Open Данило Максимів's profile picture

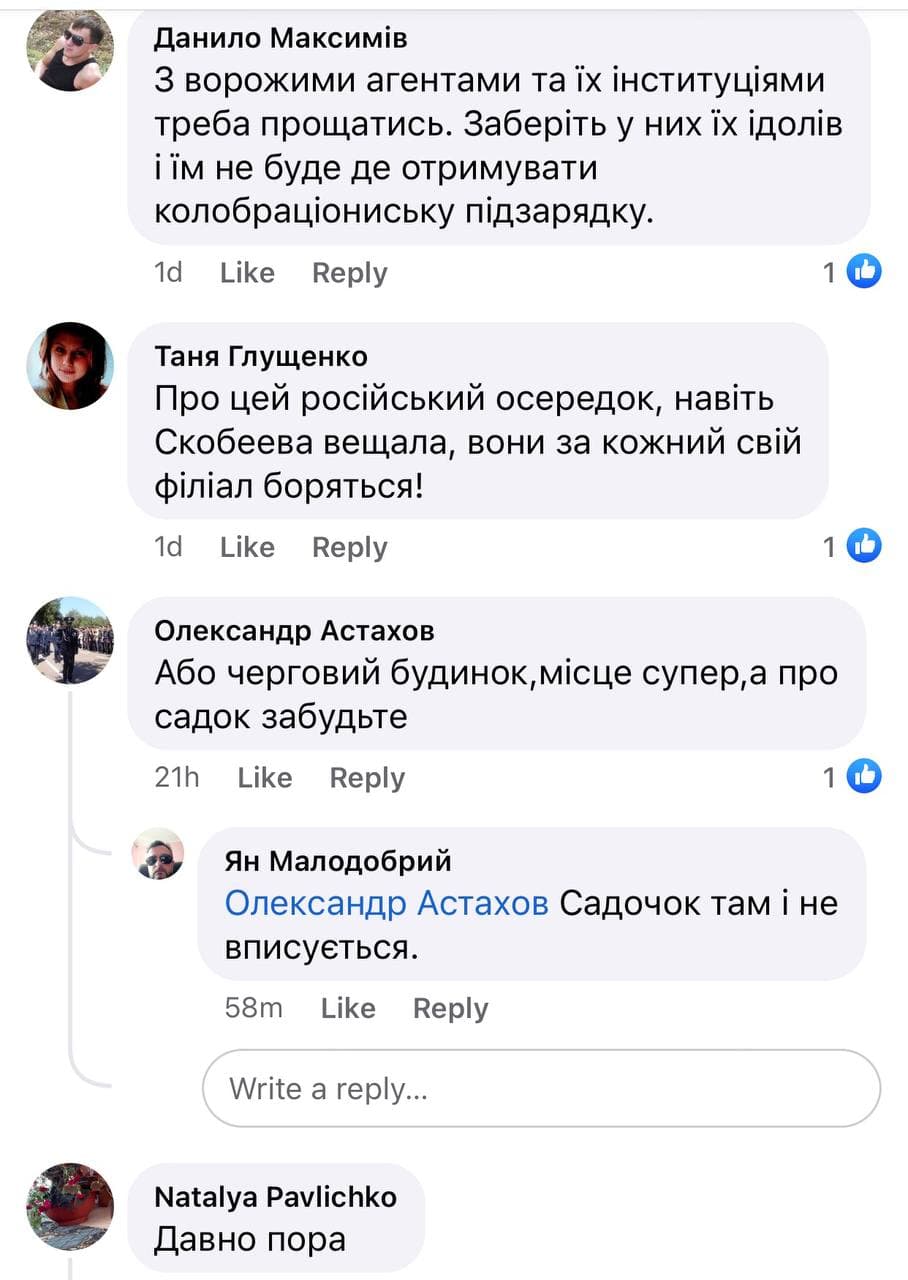70,50
